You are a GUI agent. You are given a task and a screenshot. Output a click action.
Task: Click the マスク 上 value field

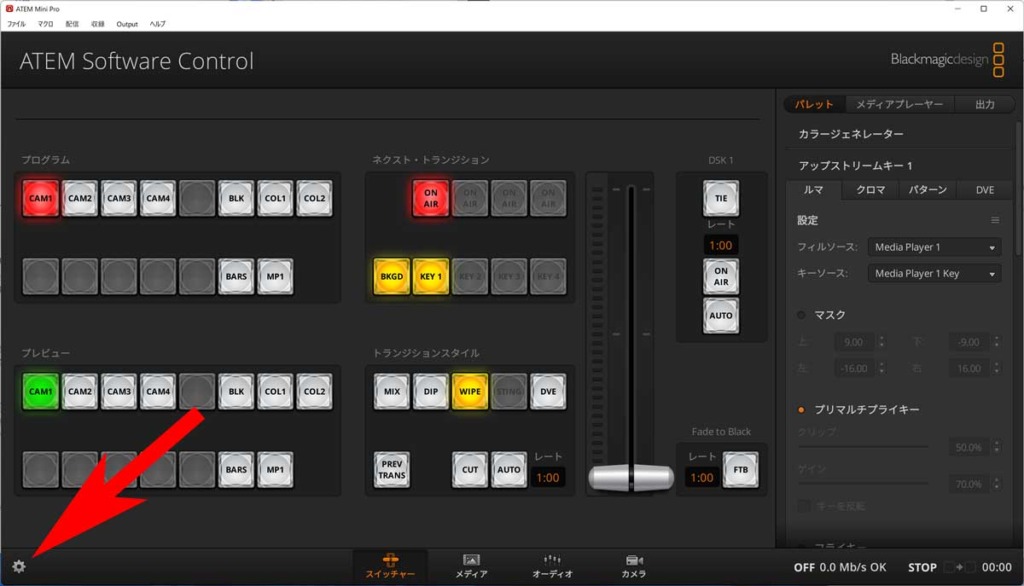pos(855,342)
